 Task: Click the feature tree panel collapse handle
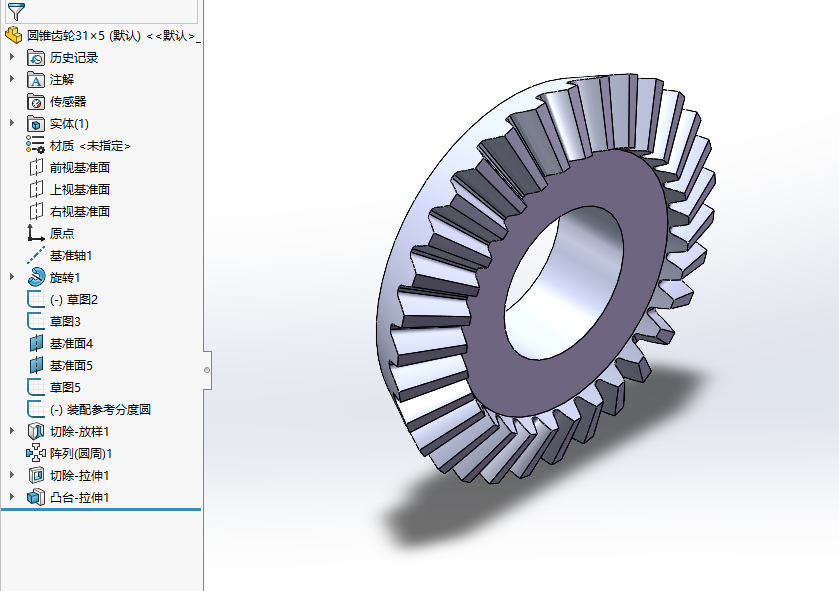pos(207,370)
